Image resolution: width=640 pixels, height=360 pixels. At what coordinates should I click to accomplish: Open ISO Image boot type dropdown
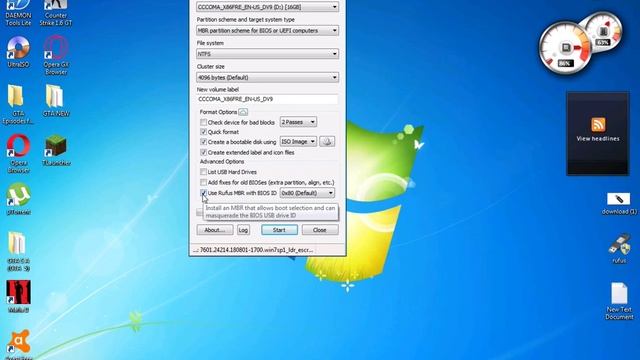click(x=298, y=142)
